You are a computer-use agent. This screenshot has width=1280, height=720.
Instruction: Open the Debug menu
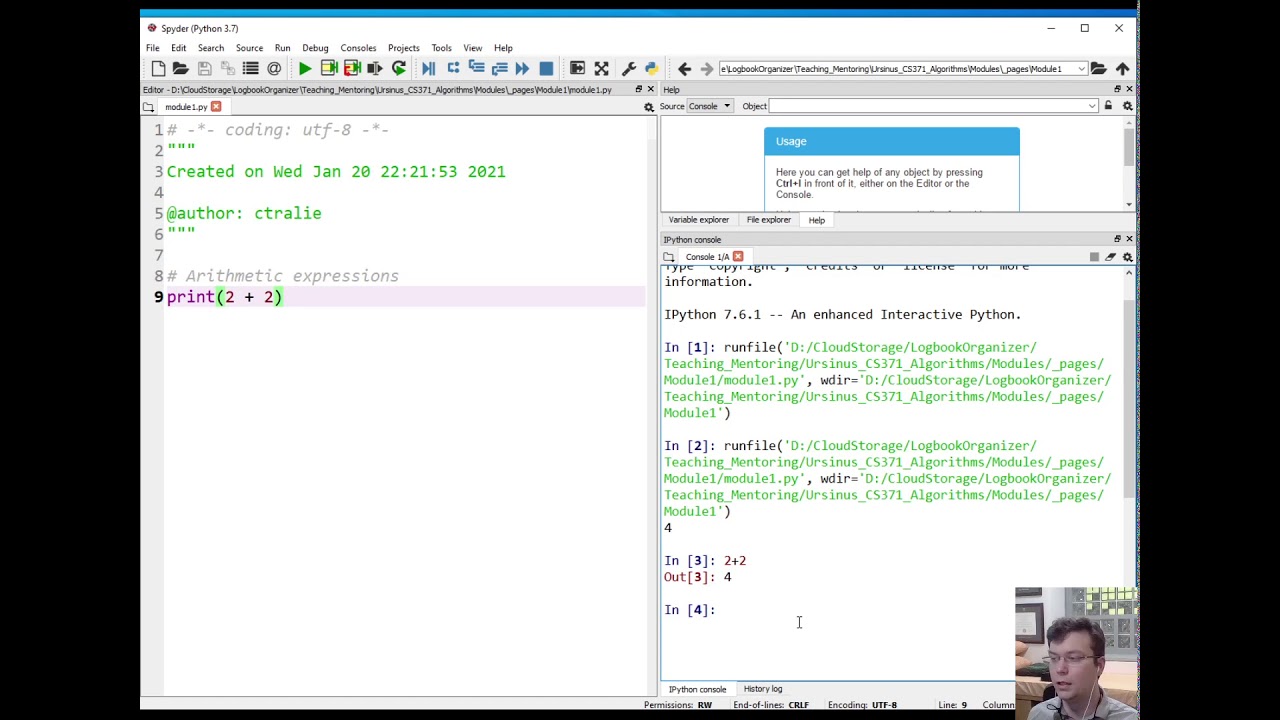click(x=315, y=48)
